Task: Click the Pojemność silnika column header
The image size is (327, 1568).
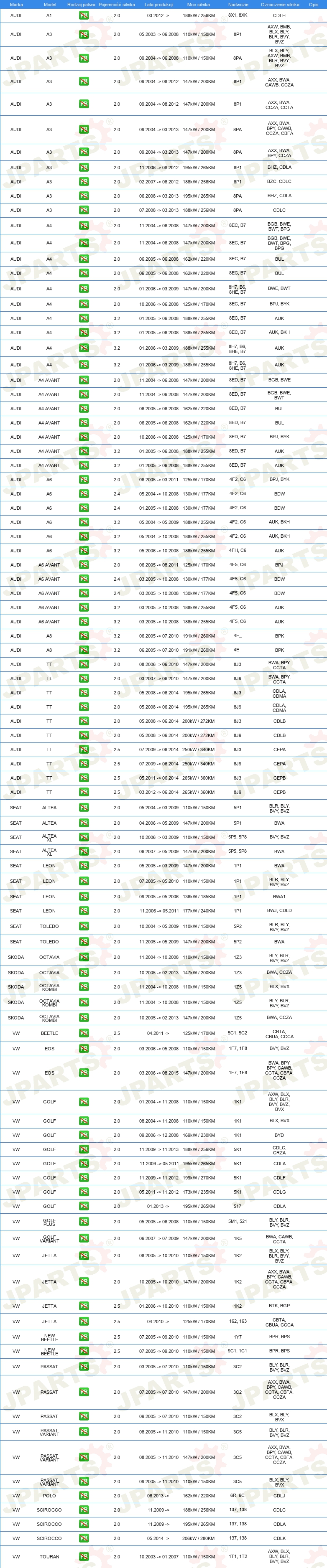Action: pyautogui.click(x=117, y=4)
